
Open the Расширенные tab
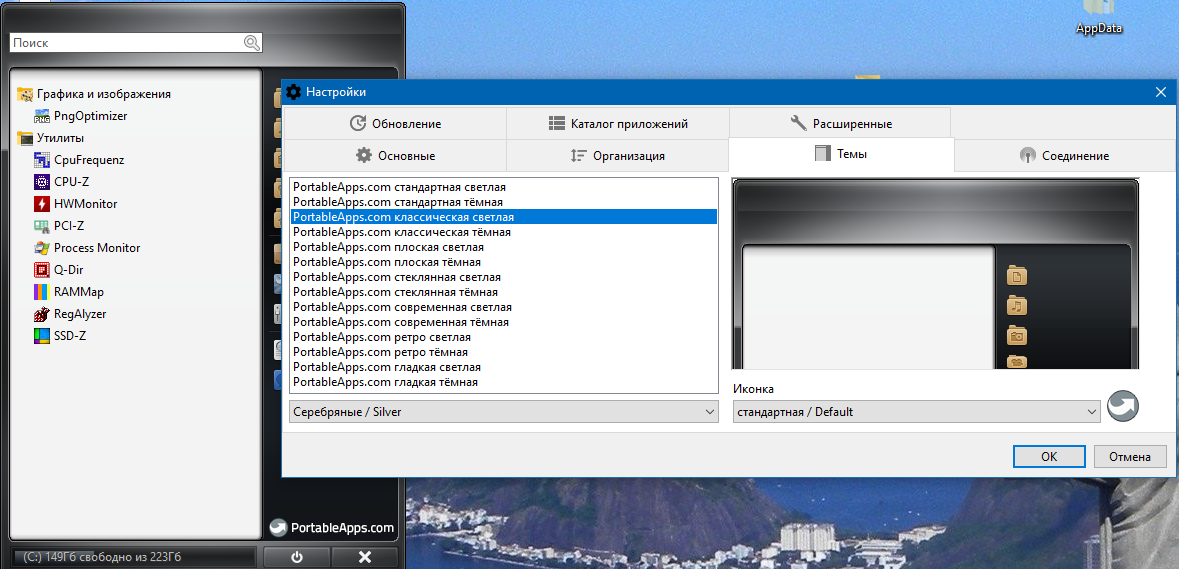(840, 123)
